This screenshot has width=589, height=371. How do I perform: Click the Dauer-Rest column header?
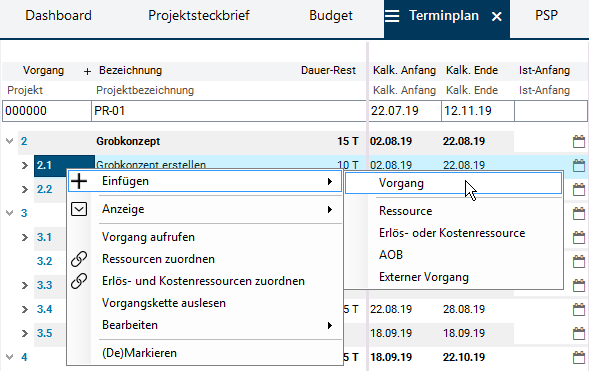click(328, 71)
